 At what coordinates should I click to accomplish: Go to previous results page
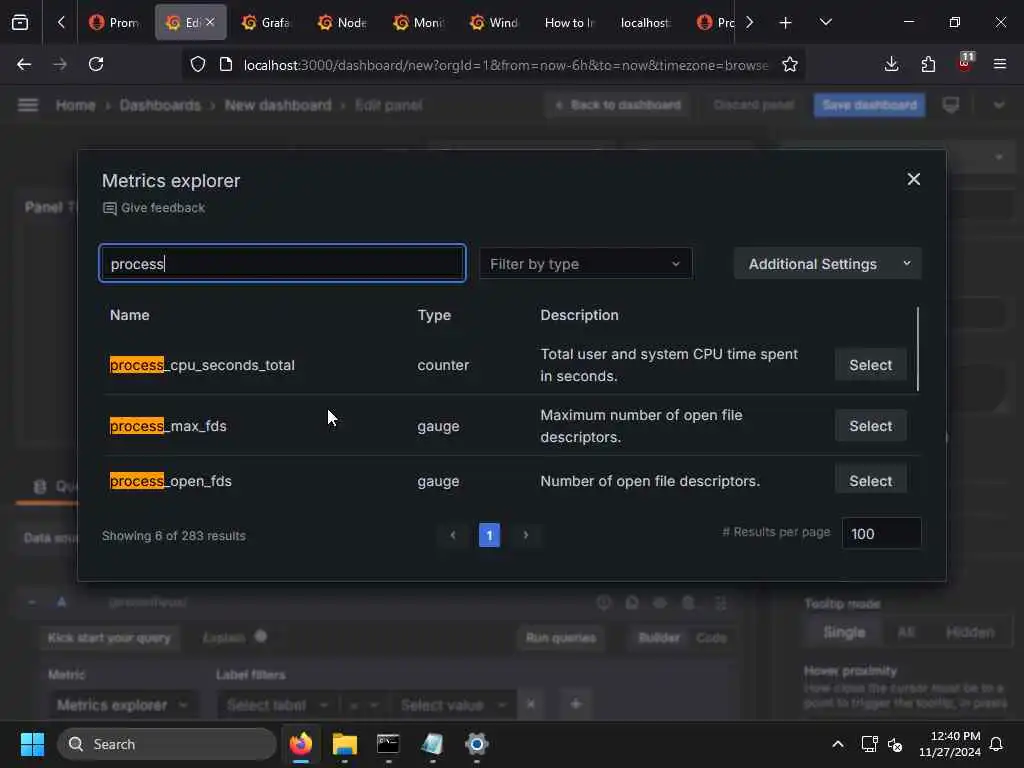pos(453,536)
